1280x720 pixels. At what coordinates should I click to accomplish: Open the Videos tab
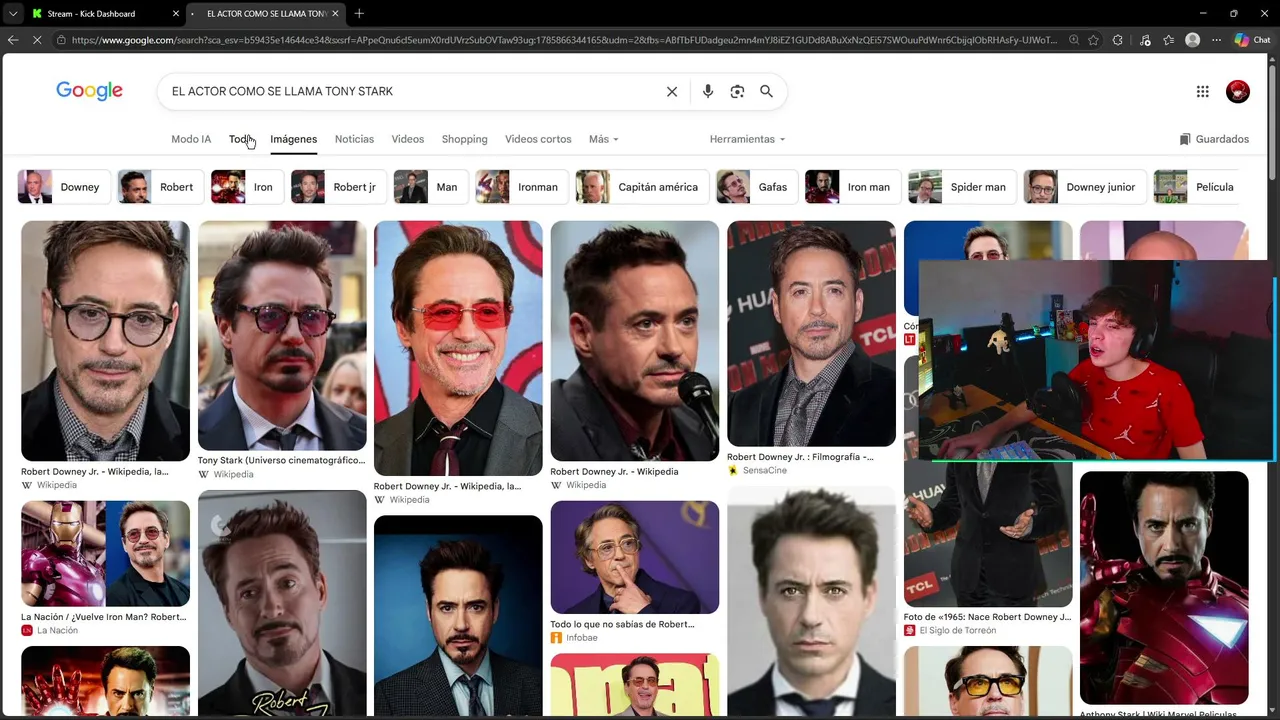pos(408,139)
